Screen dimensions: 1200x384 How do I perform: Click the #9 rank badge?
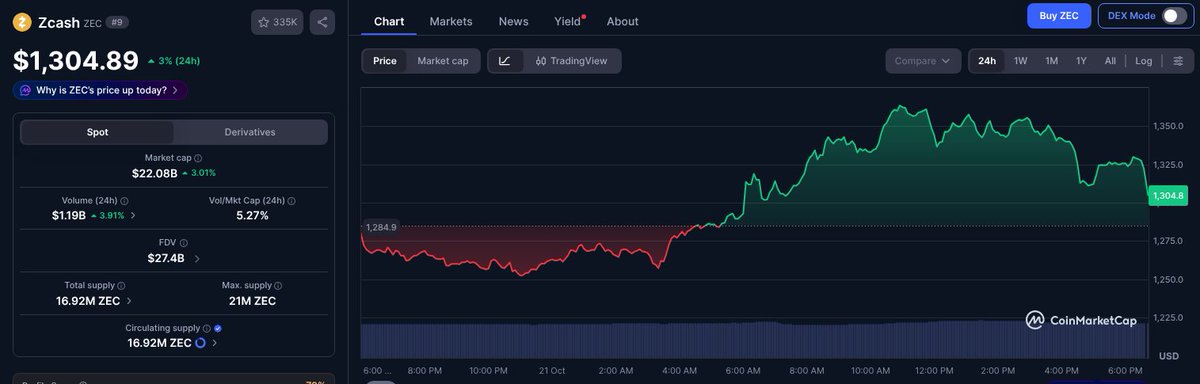click(117, 22)
